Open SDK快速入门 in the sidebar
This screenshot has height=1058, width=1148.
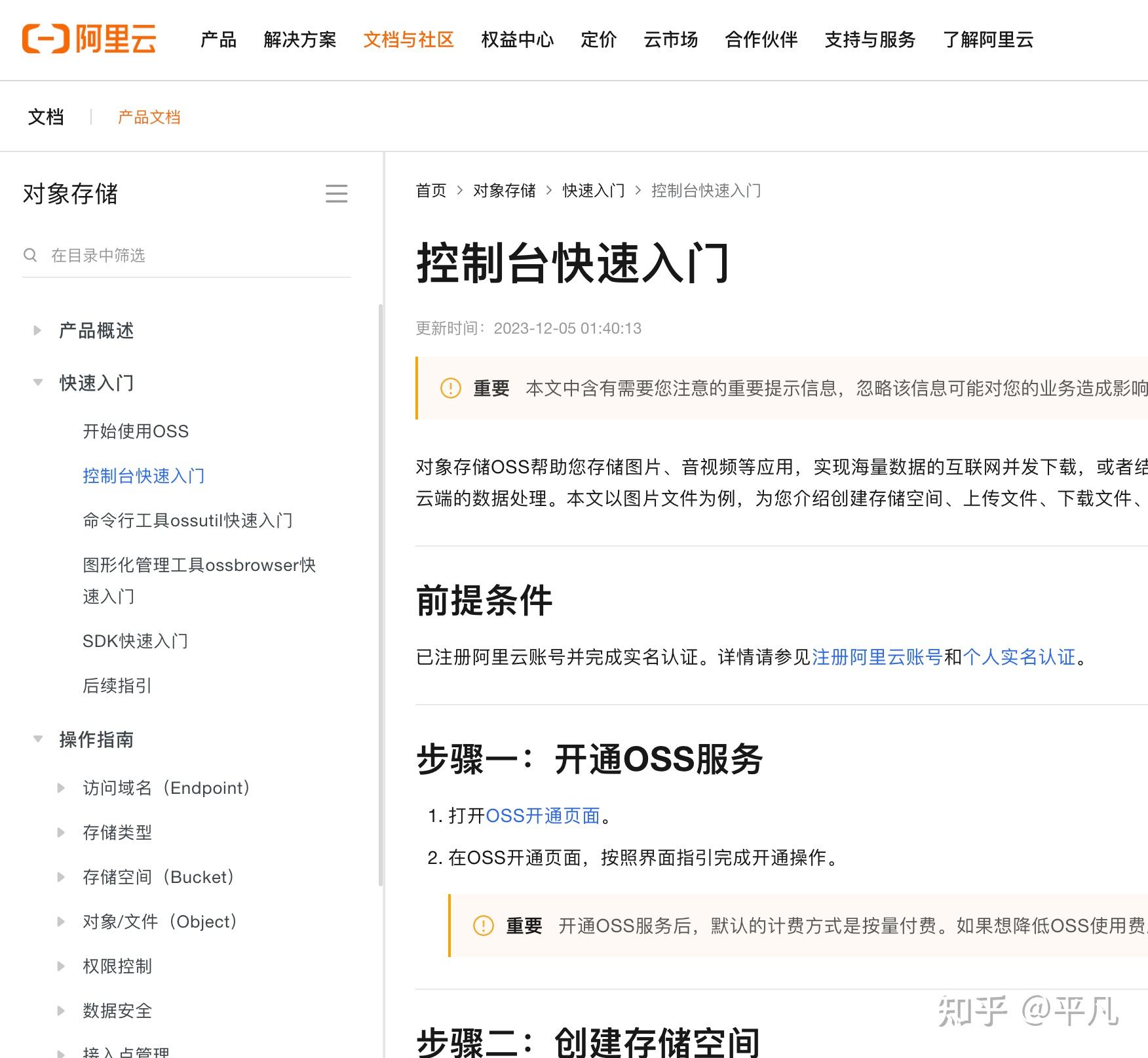pos(135,640)
